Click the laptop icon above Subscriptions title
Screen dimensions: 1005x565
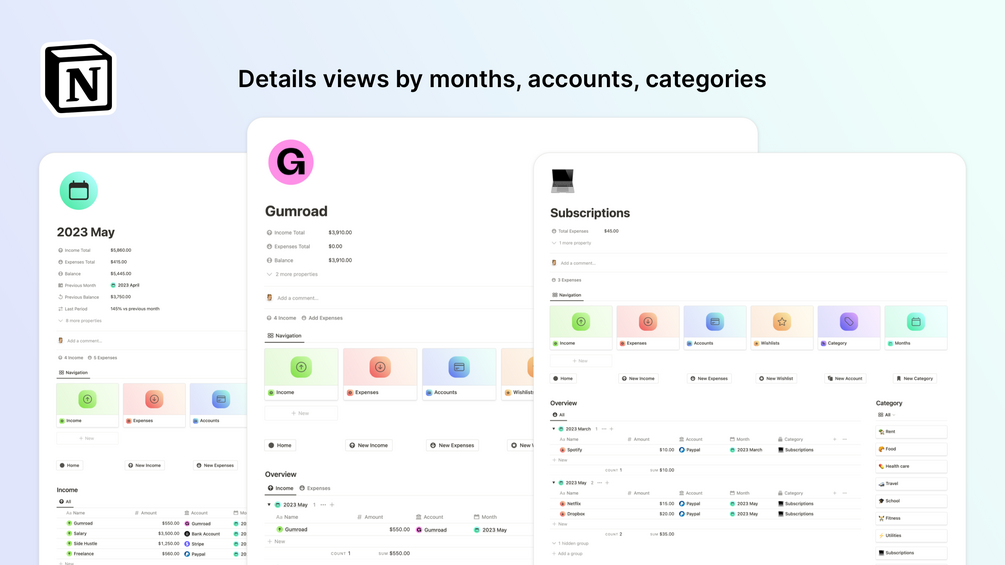[x=563, y=180]
